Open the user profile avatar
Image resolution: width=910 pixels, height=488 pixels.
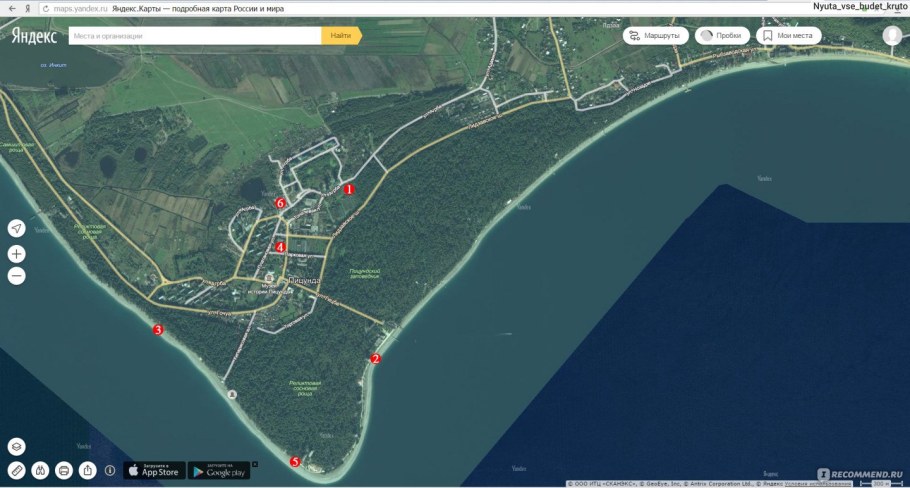point(892,36)
